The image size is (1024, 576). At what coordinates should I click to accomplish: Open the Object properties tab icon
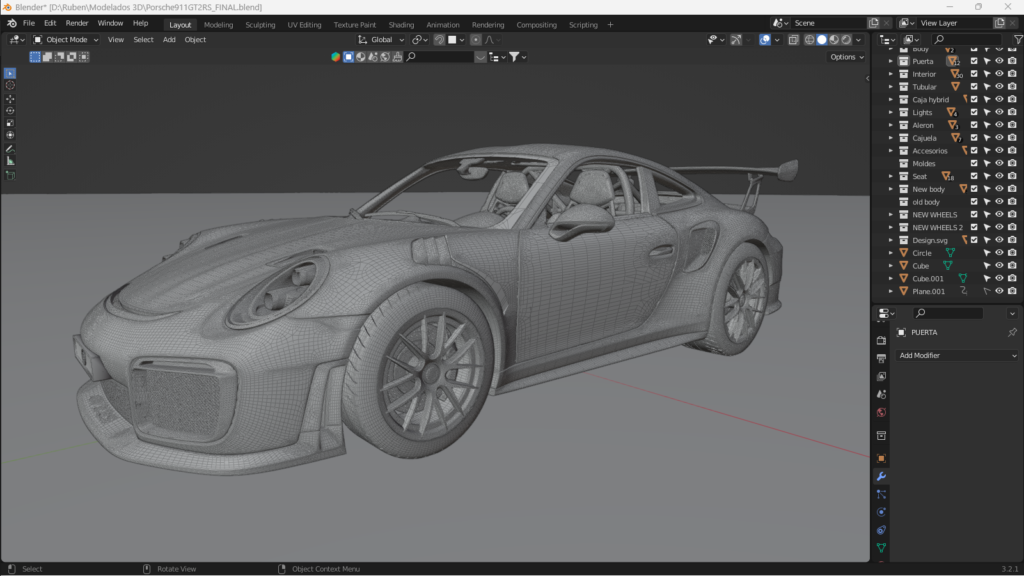[881, 458]
